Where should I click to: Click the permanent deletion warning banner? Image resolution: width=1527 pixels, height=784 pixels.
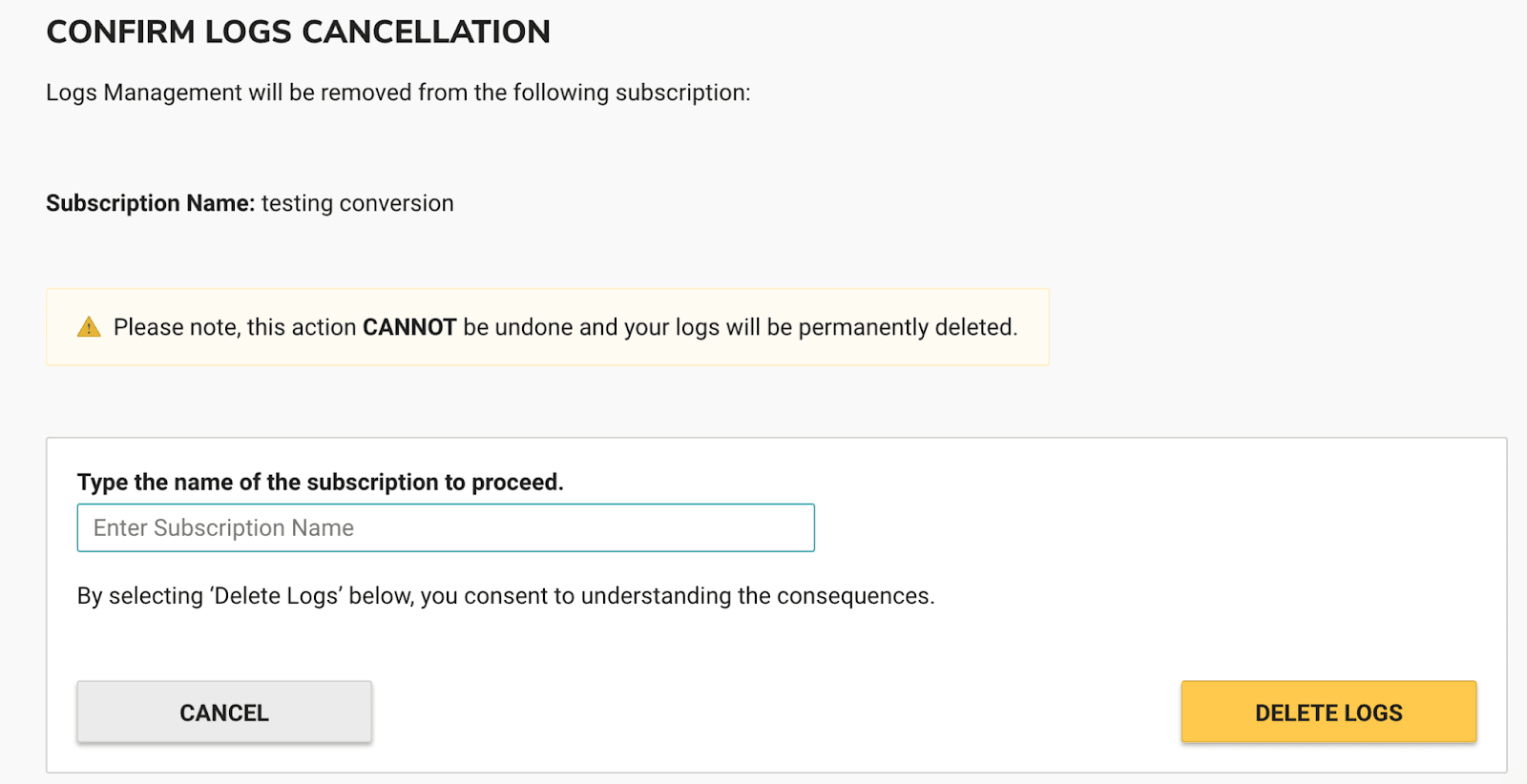547,326
